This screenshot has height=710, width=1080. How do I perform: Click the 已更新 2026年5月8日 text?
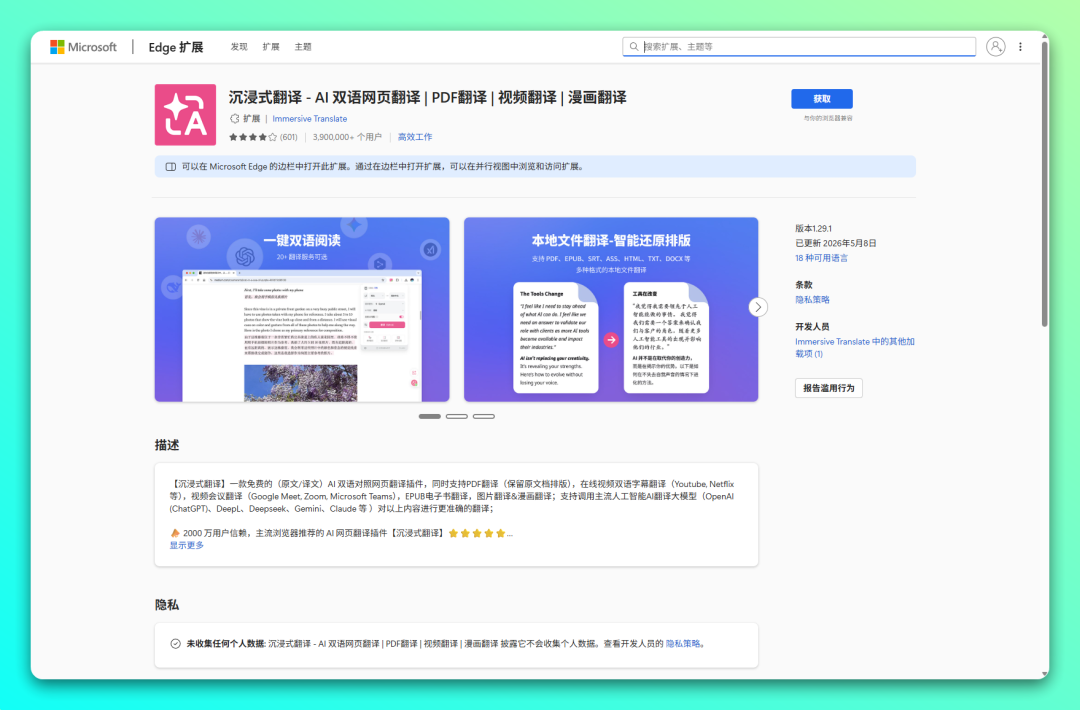[835, 243]
